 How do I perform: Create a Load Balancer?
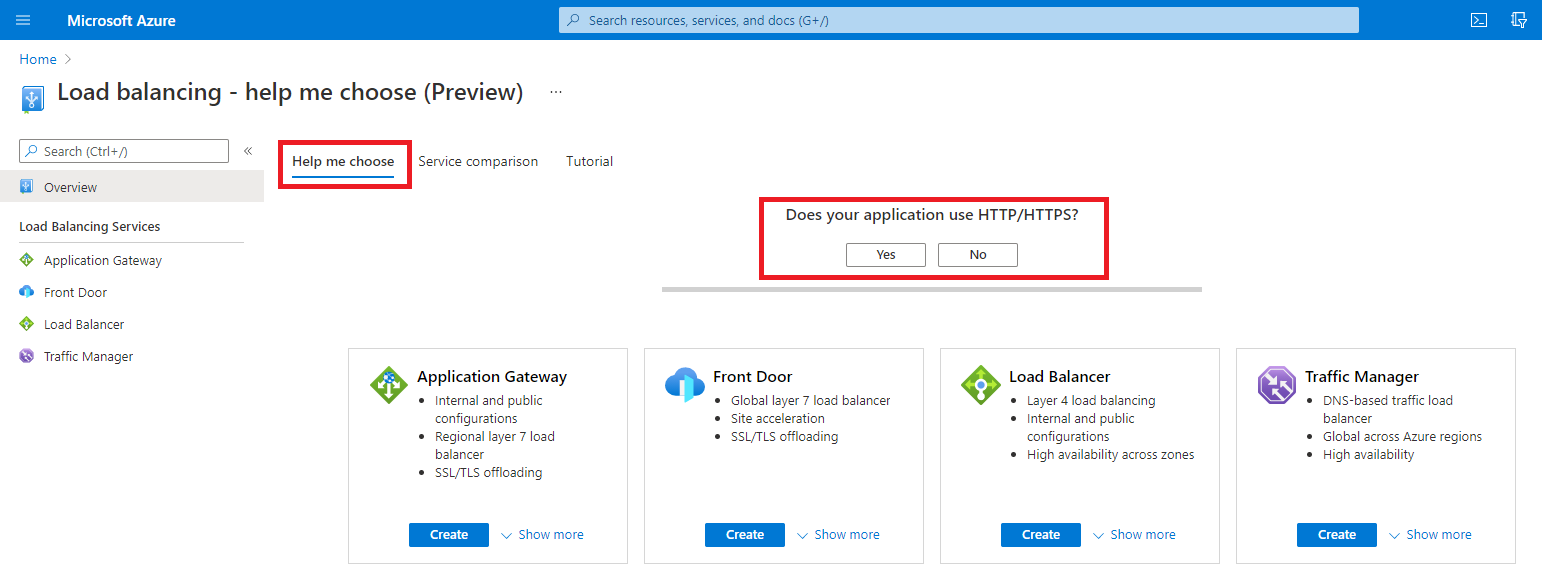click(1041, 535)
